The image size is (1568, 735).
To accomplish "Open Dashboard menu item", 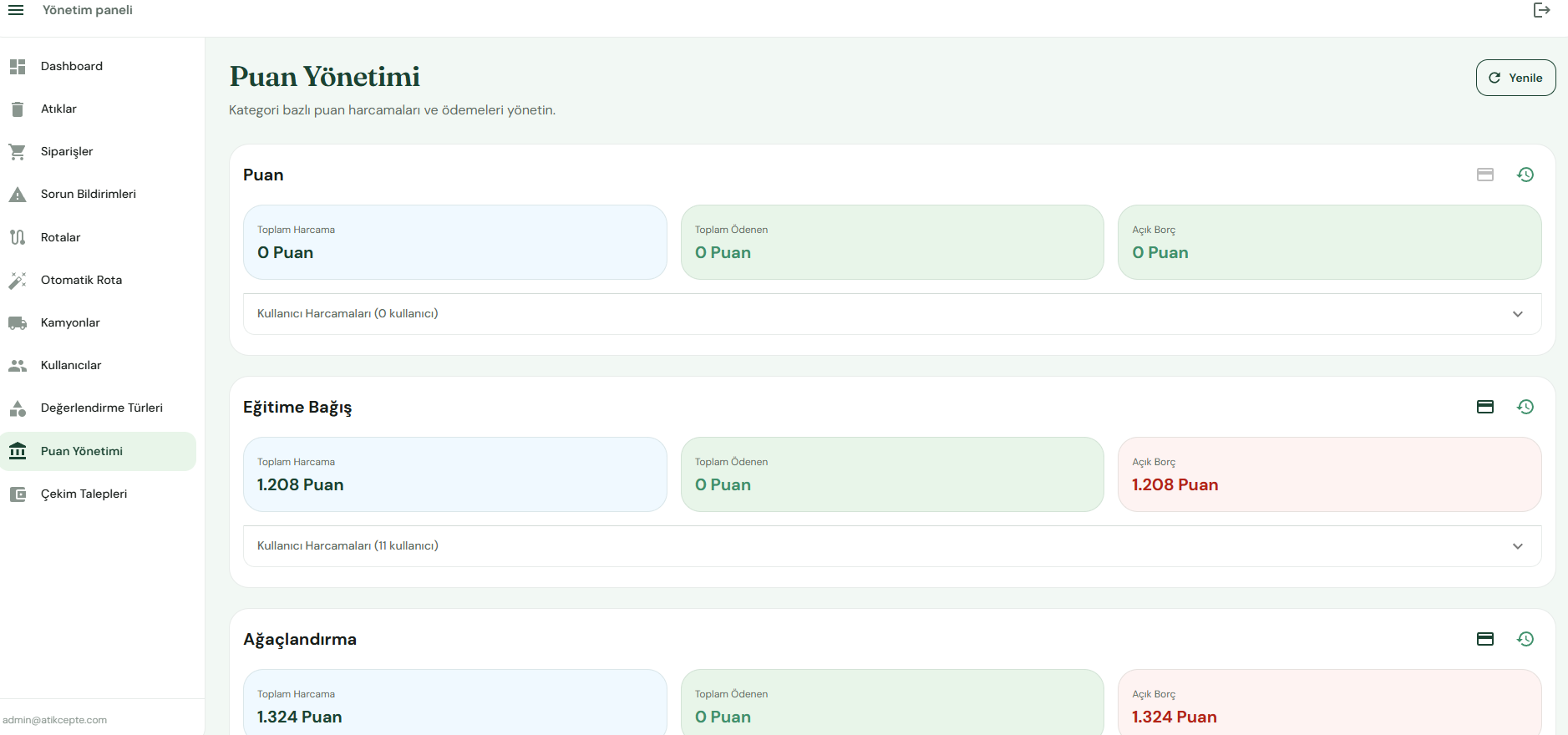I will [99, 66].
